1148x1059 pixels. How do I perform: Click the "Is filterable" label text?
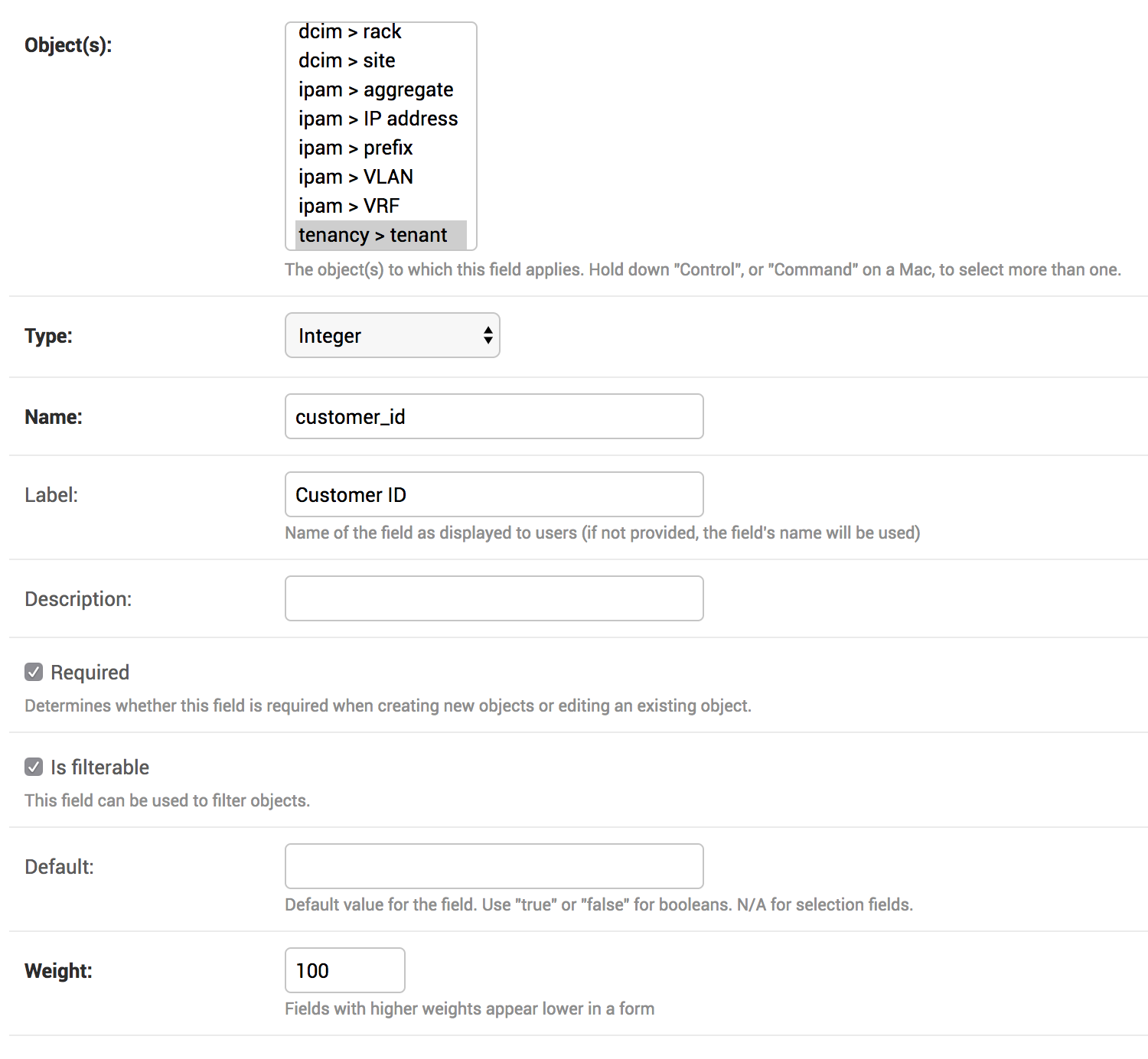99,766
